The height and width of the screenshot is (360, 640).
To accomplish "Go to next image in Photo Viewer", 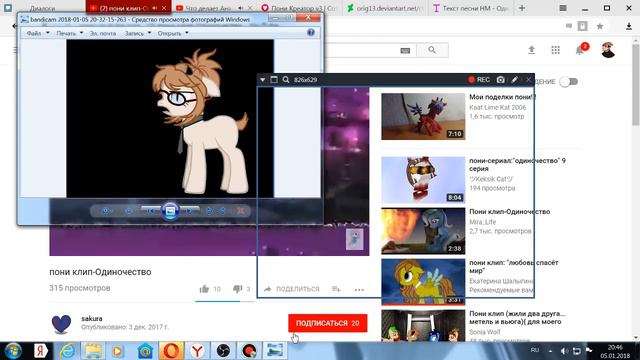I will [x=190, y=211].
